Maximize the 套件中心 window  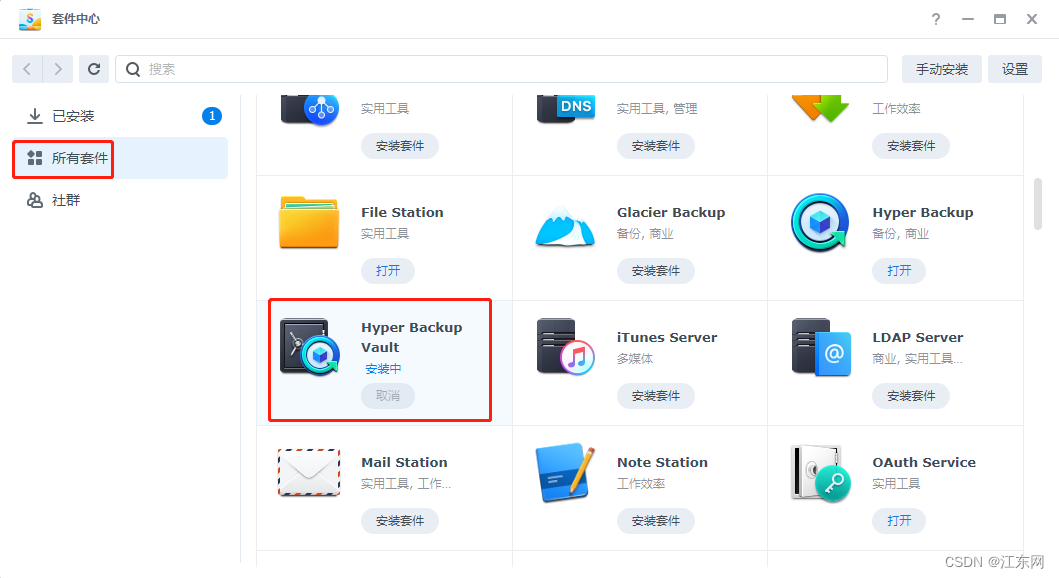click(x=1000, y=19)
